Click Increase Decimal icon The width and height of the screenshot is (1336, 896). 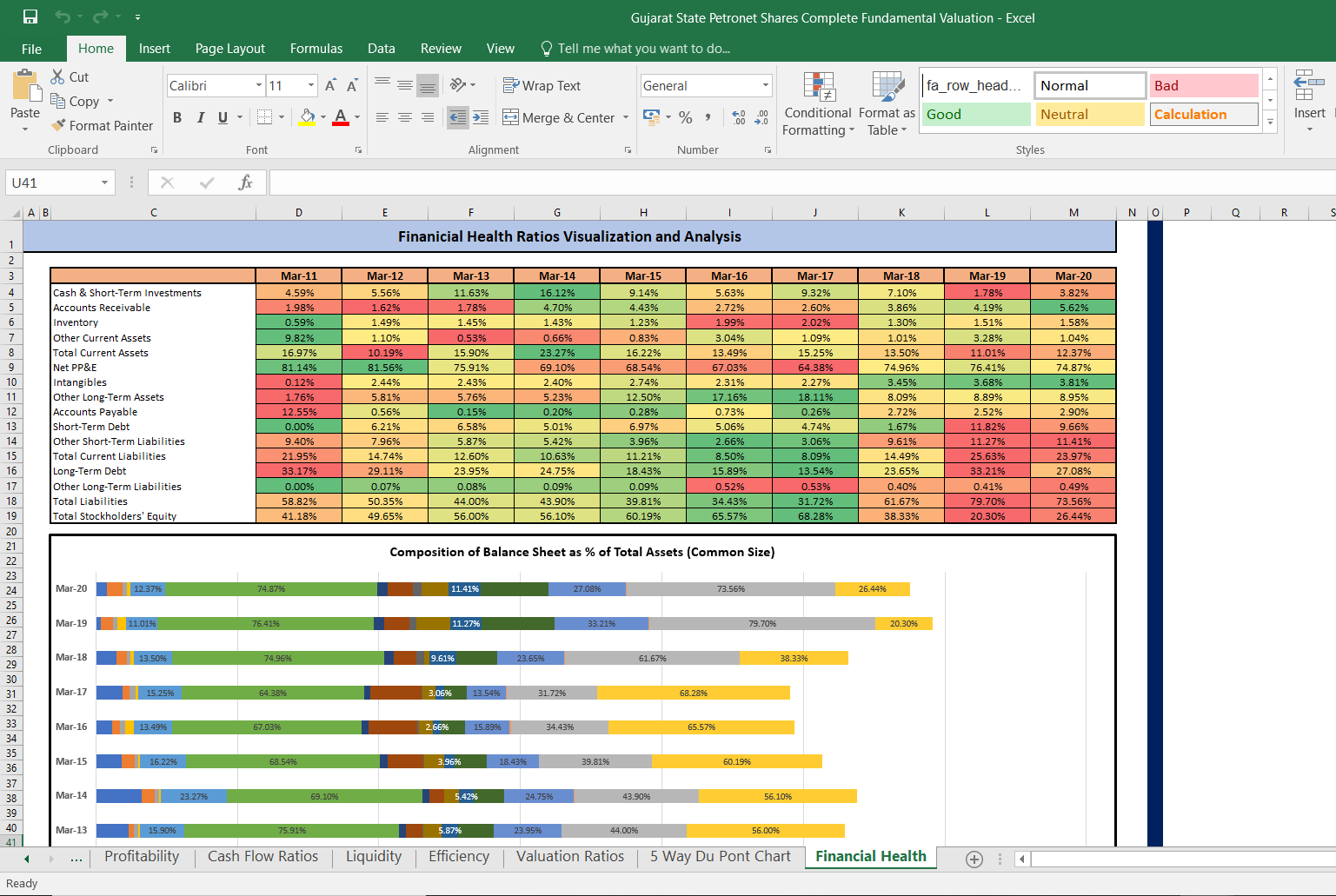pos(739,117)
